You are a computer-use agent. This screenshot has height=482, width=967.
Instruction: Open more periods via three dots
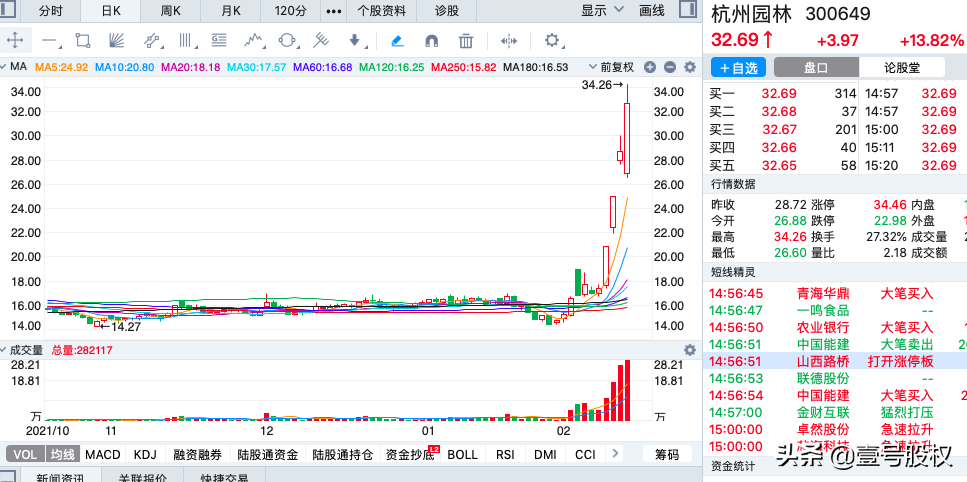pos(334,10)
